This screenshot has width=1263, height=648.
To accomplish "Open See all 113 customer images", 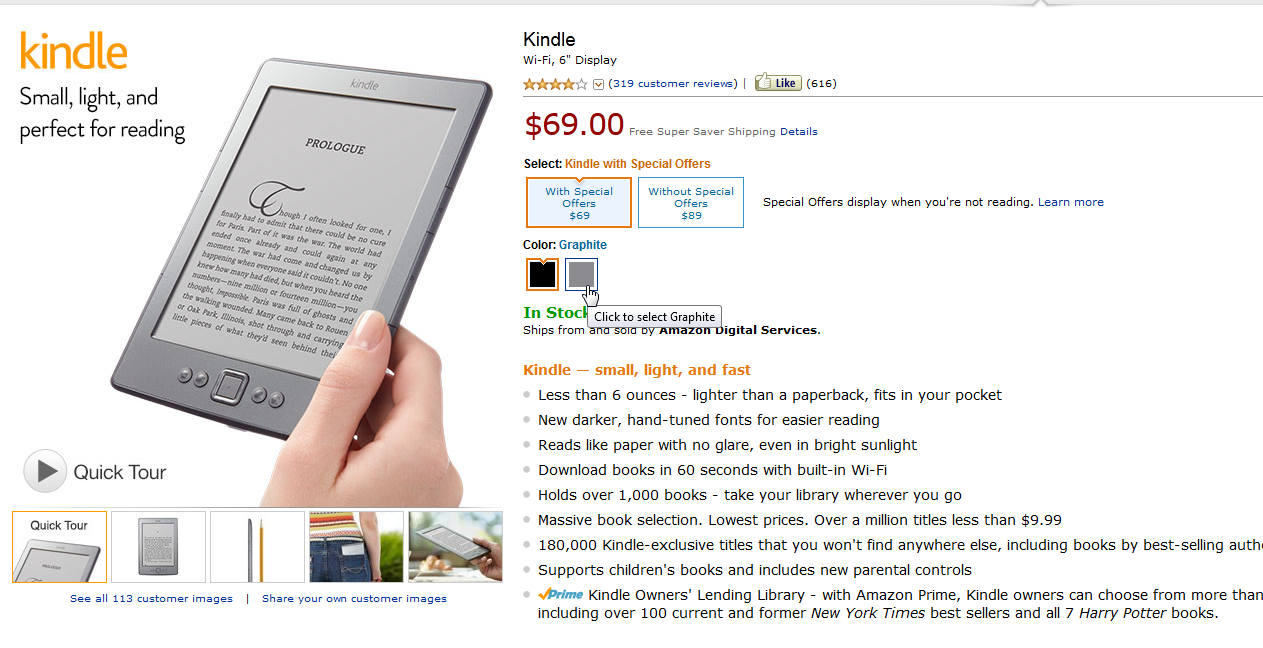I will 151,599.
